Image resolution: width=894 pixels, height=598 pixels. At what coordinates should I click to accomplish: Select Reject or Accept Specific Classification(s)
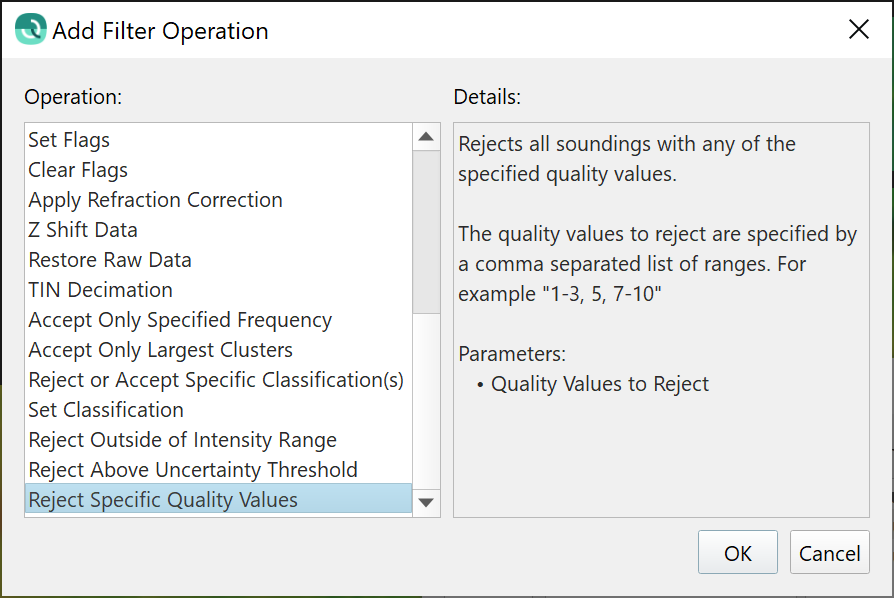[x=216, y=380]
